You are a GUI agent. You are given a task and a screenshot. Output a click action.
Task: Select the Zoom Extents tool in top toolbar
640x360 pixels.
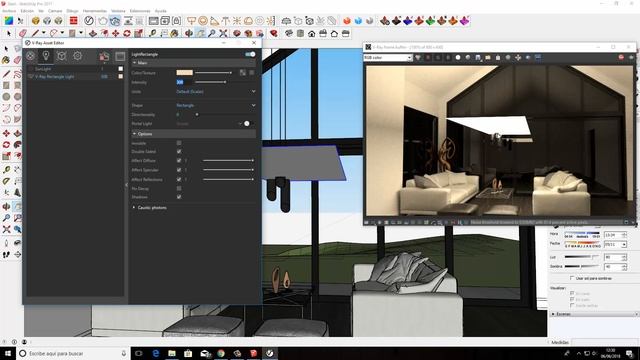pyautogui.click(x=223, y=33)
